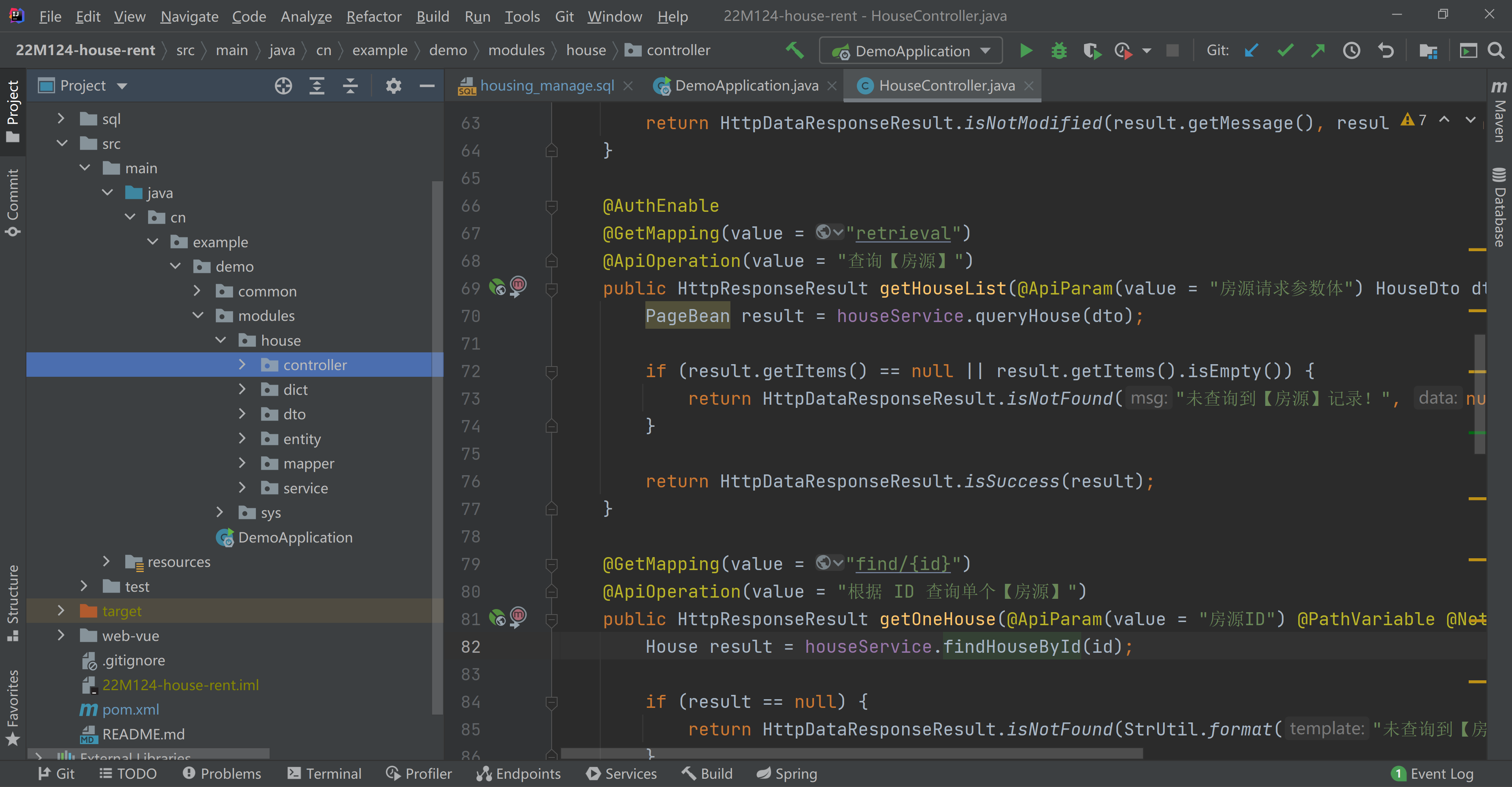Screen dimensions: 1512x787
Task: Click the Profiler run icon
Action: (1123, 50)
